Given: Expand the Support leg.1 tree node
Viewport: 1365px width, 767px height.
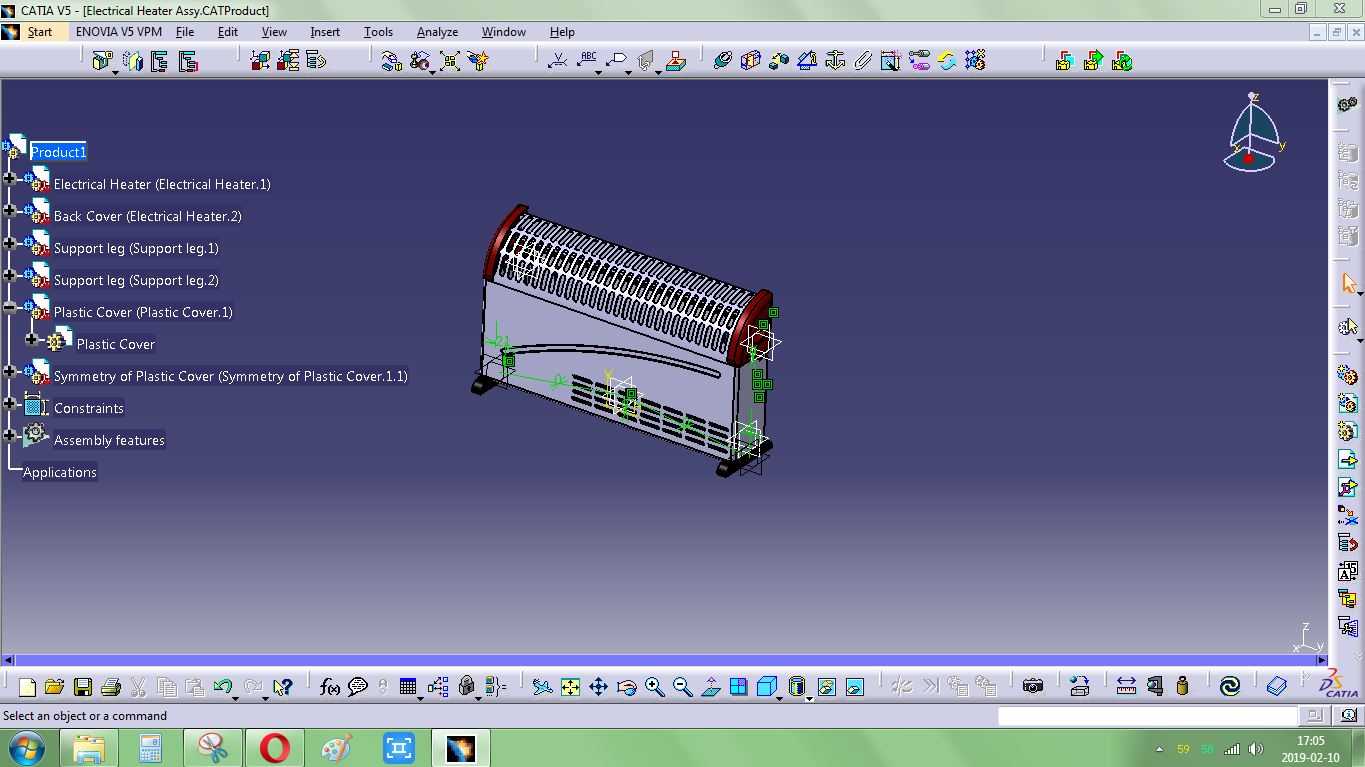Looking at the screenshot, I should tap(10, 243).
